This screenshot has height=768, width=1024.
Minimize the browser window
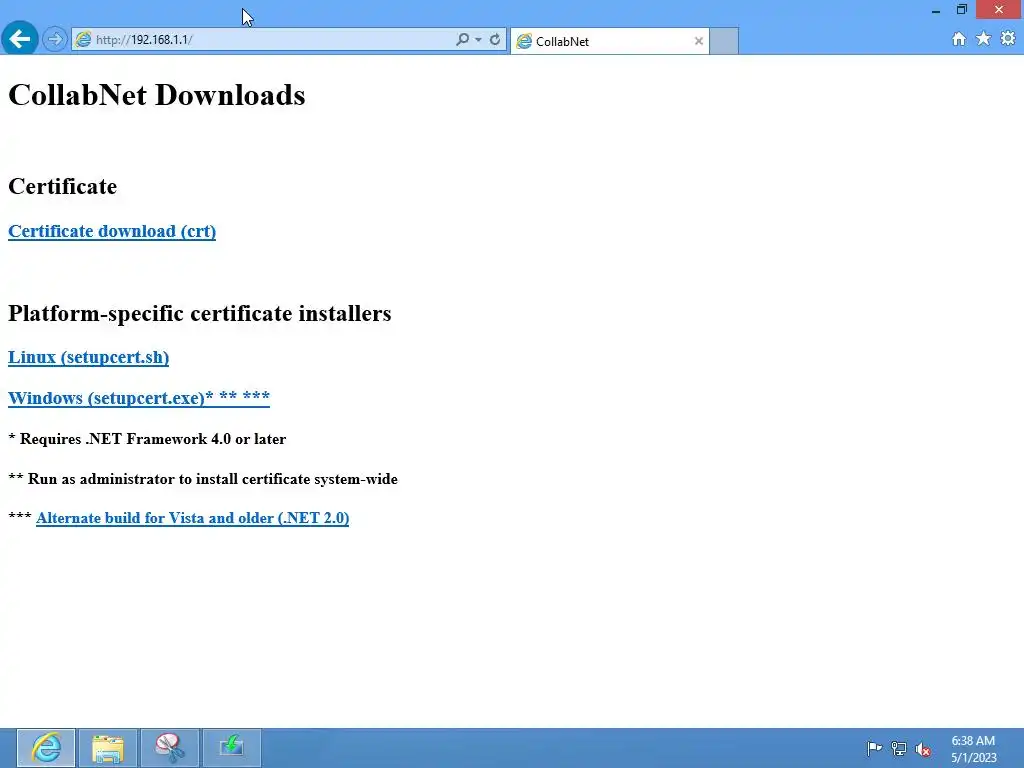coord(936,10)
